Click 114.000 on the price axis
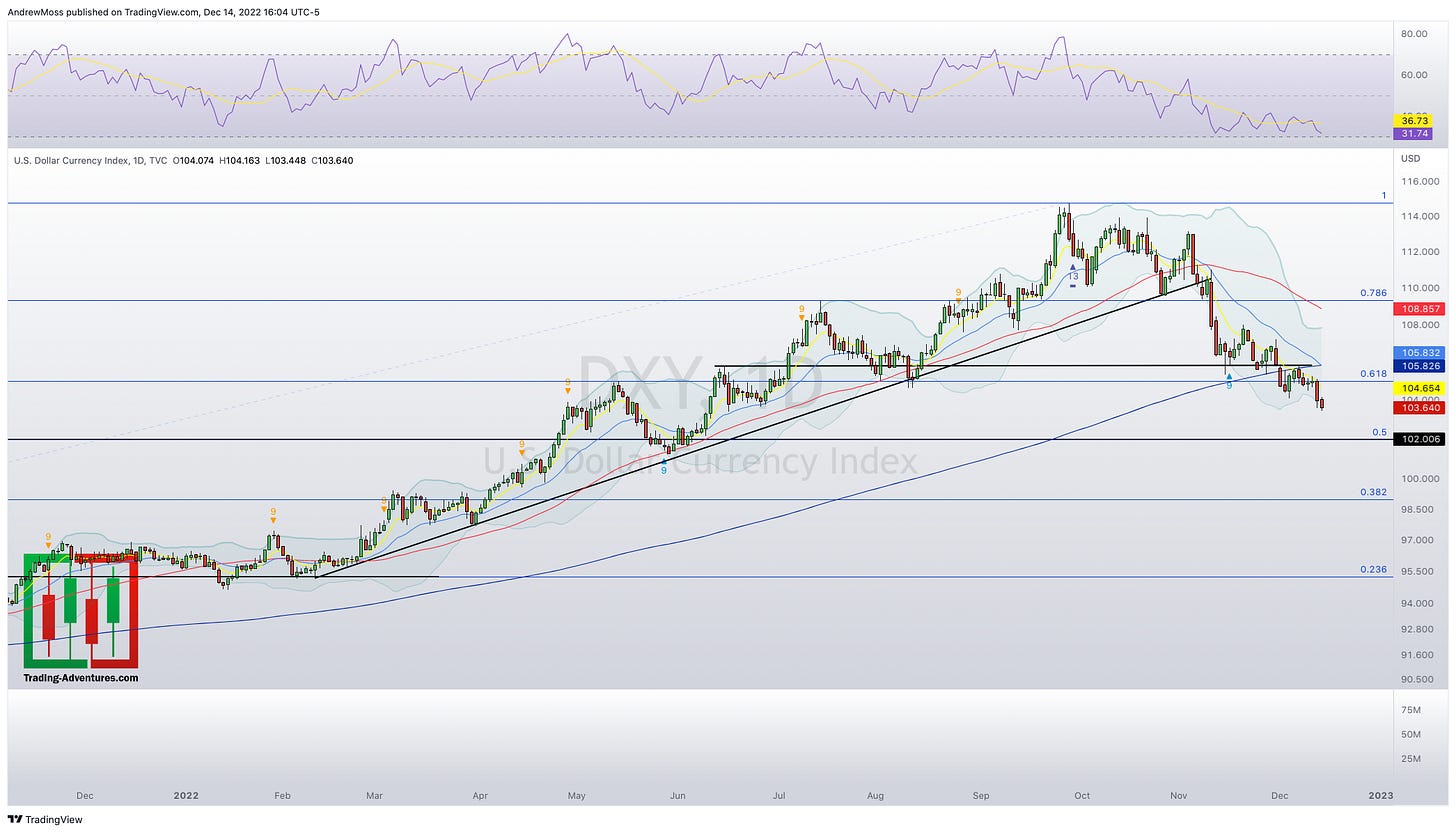 point(1418,216)
